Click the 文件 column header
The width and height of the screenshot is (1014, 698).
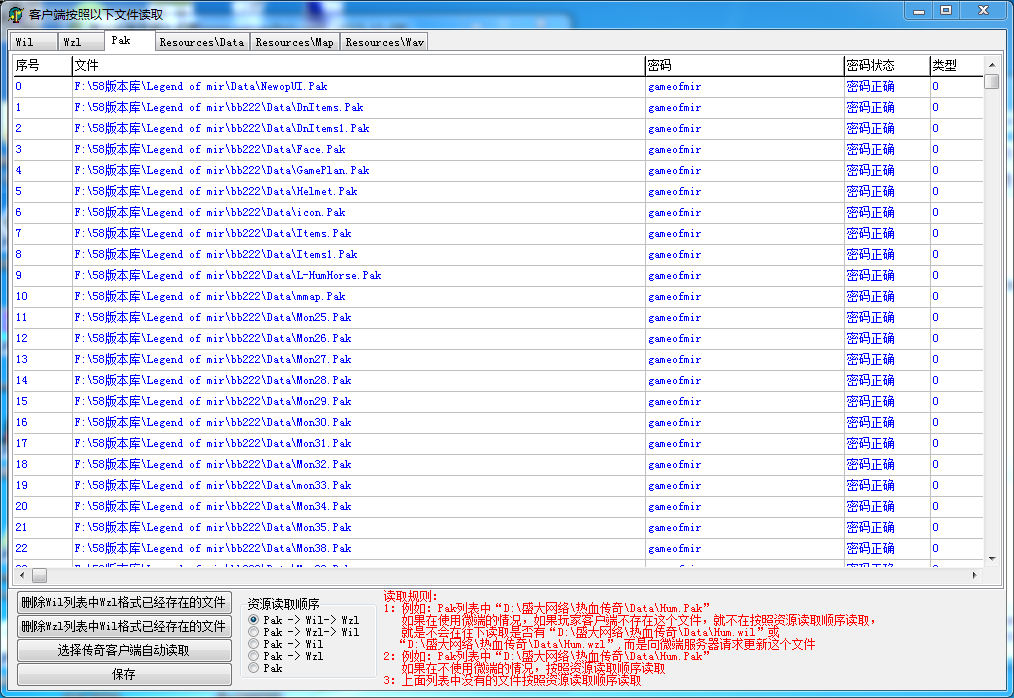point(358,65)
